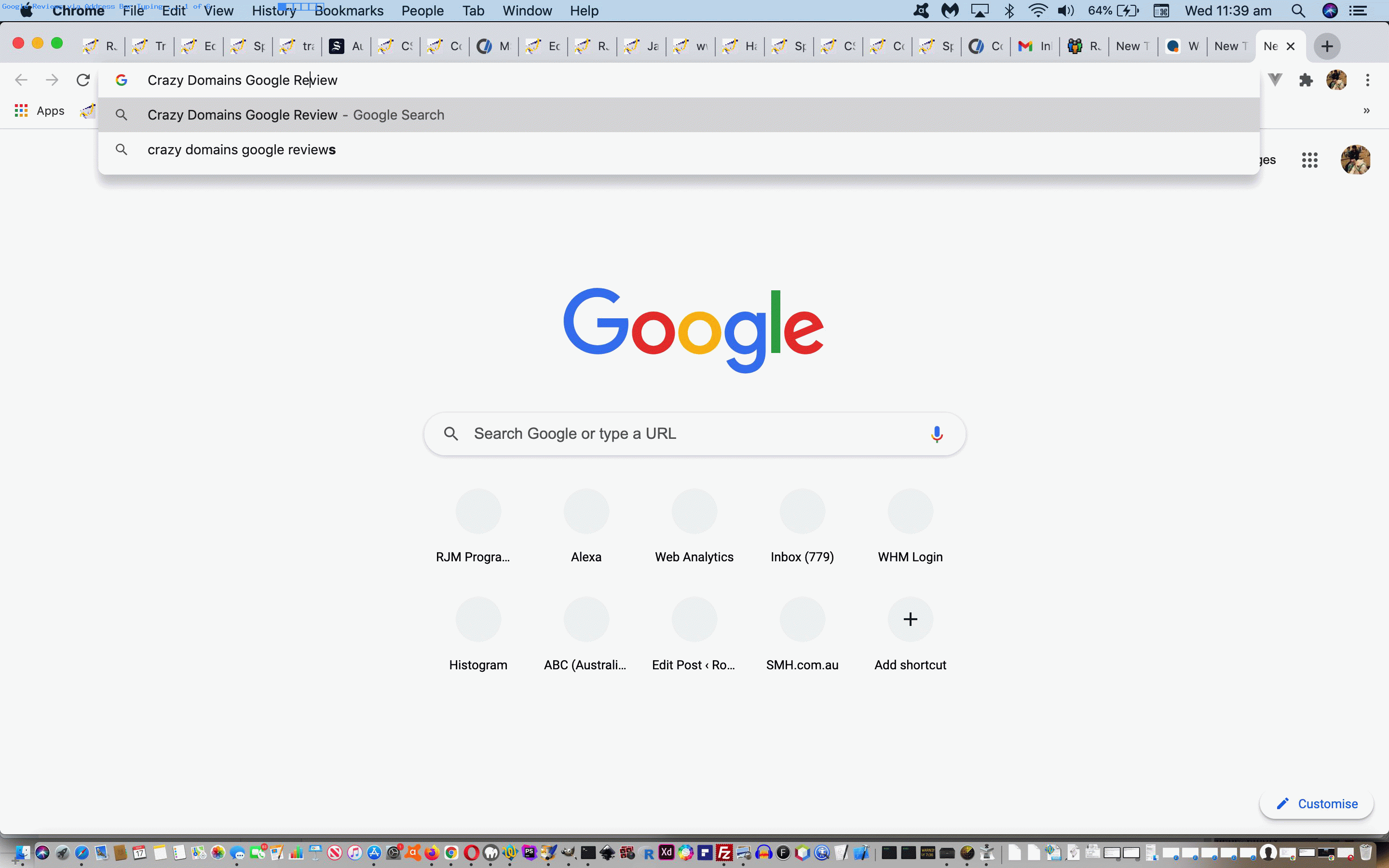Open the Histogram shortcut
Image resolution: width=1389 pixels, height=868 pixels.
pos(478,634)
